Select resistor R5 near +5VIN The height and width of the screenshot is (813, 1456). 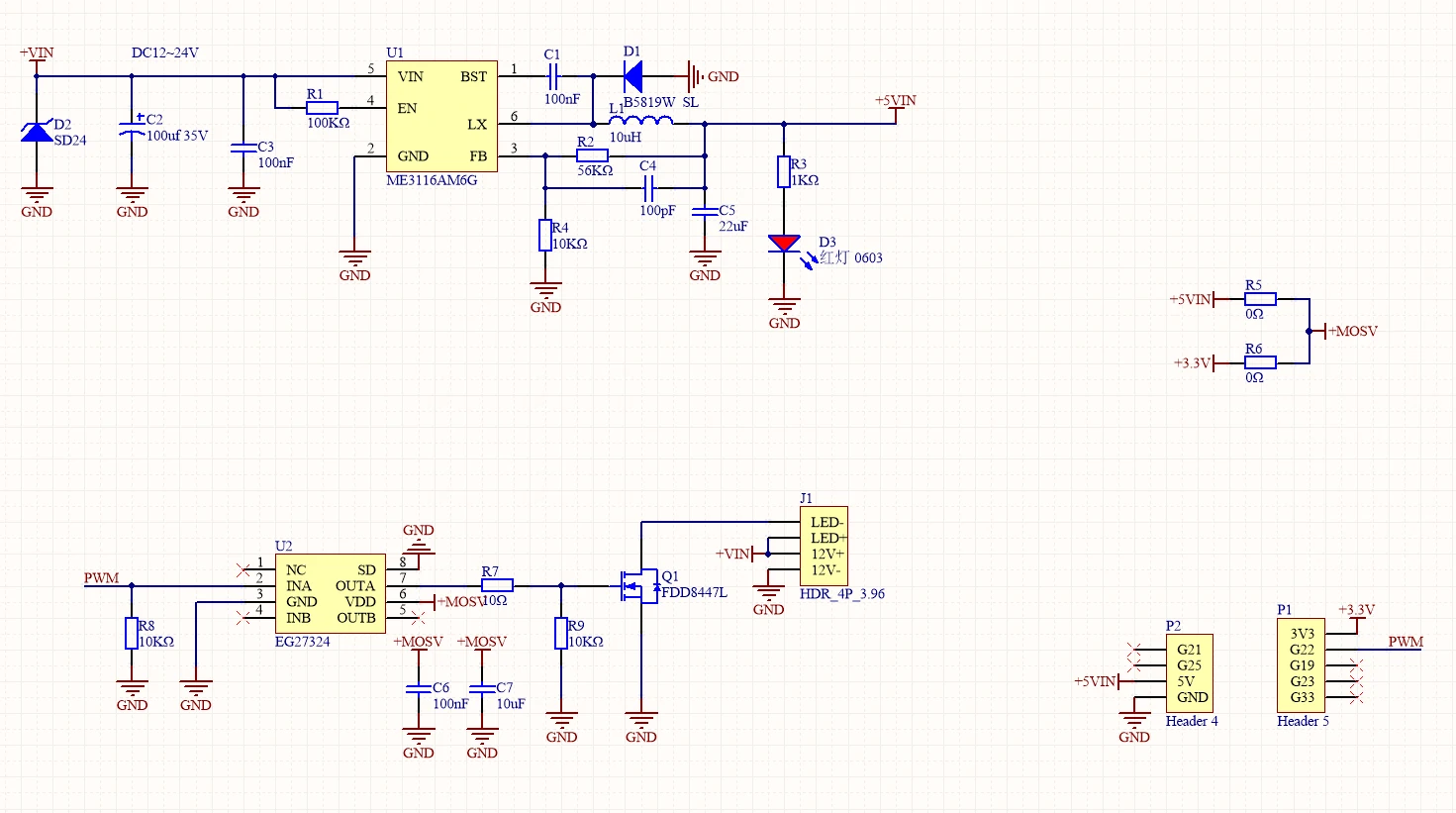pyautogui.click(x=1260, y=299)
